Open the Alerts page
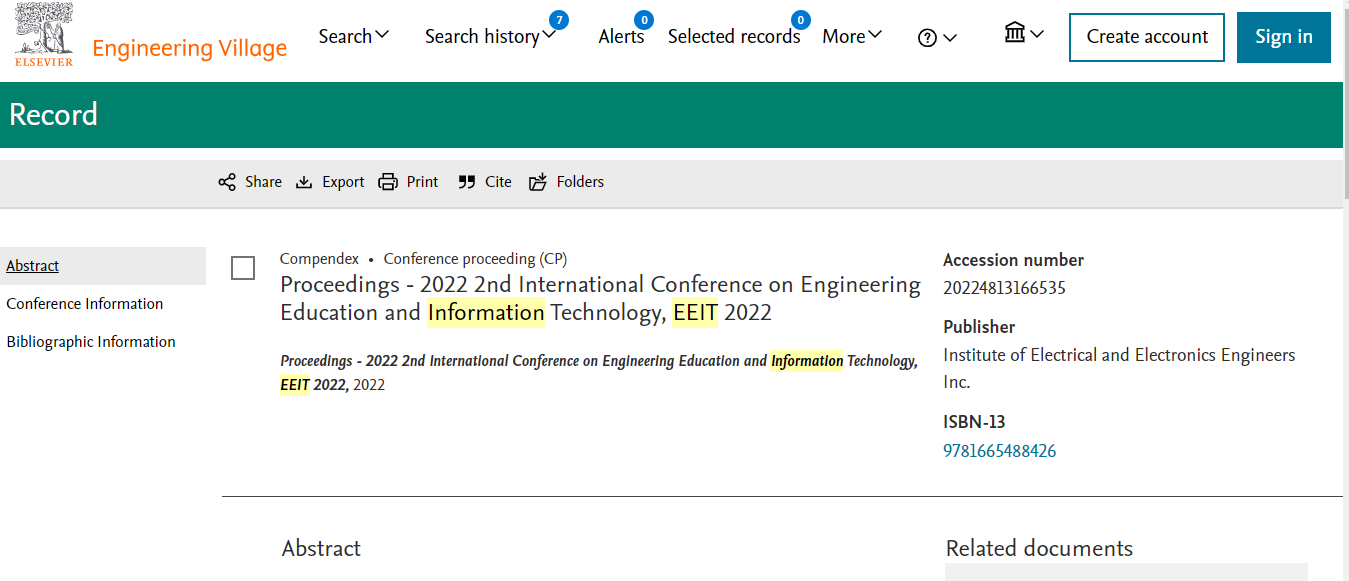Screen dimensions: 1349x581 pyautogui.click(x=621, y=37)
